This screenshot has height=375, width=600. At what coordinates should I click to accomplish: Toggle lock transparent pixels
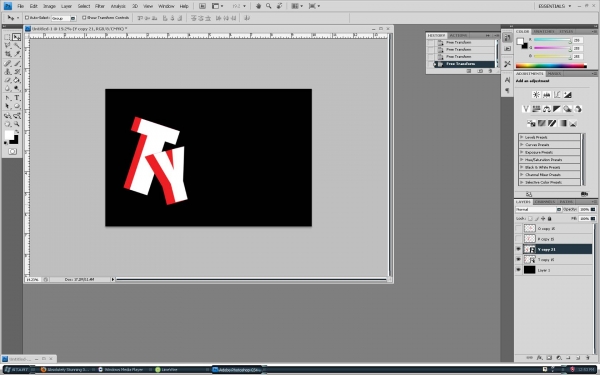point(530,218)
